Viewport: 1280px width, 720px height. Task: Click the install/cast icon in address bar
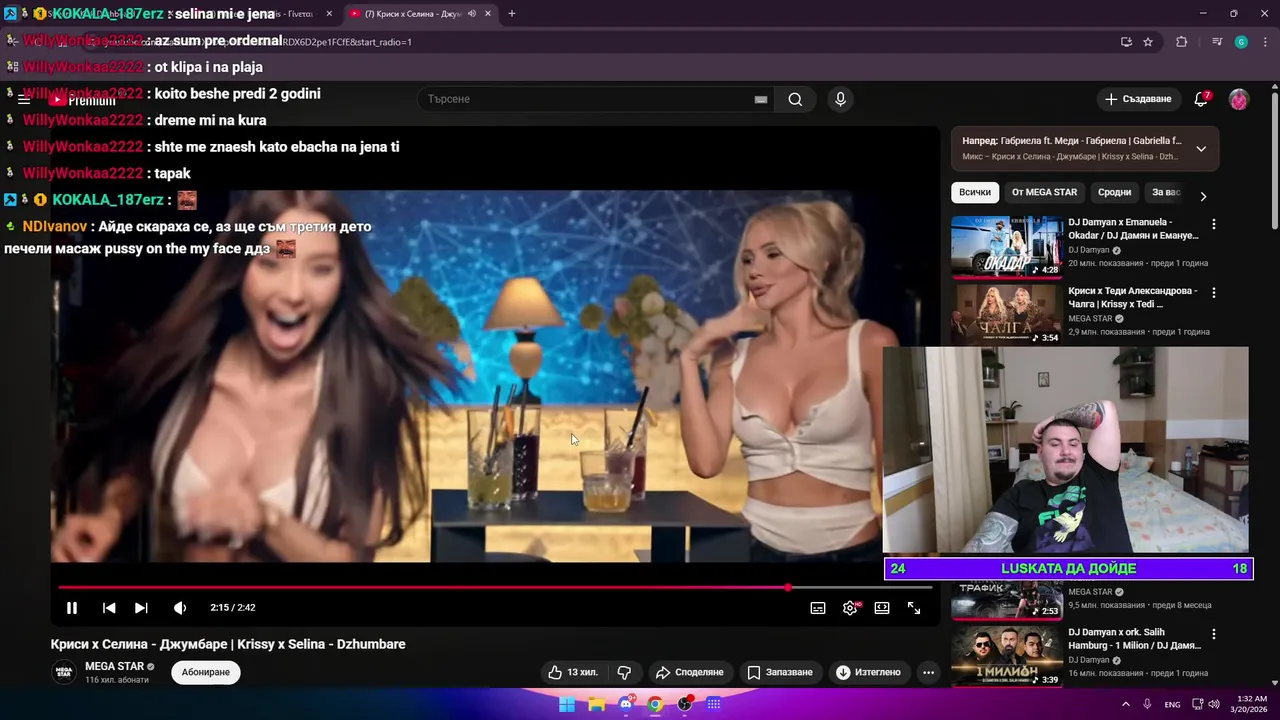[1126, 42]
